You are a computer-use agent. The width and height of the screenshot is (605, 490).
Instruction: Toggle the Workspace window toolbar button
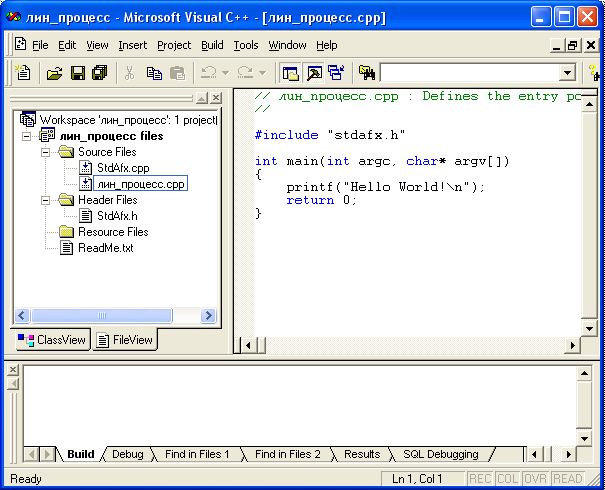click(x=291, y=73)
